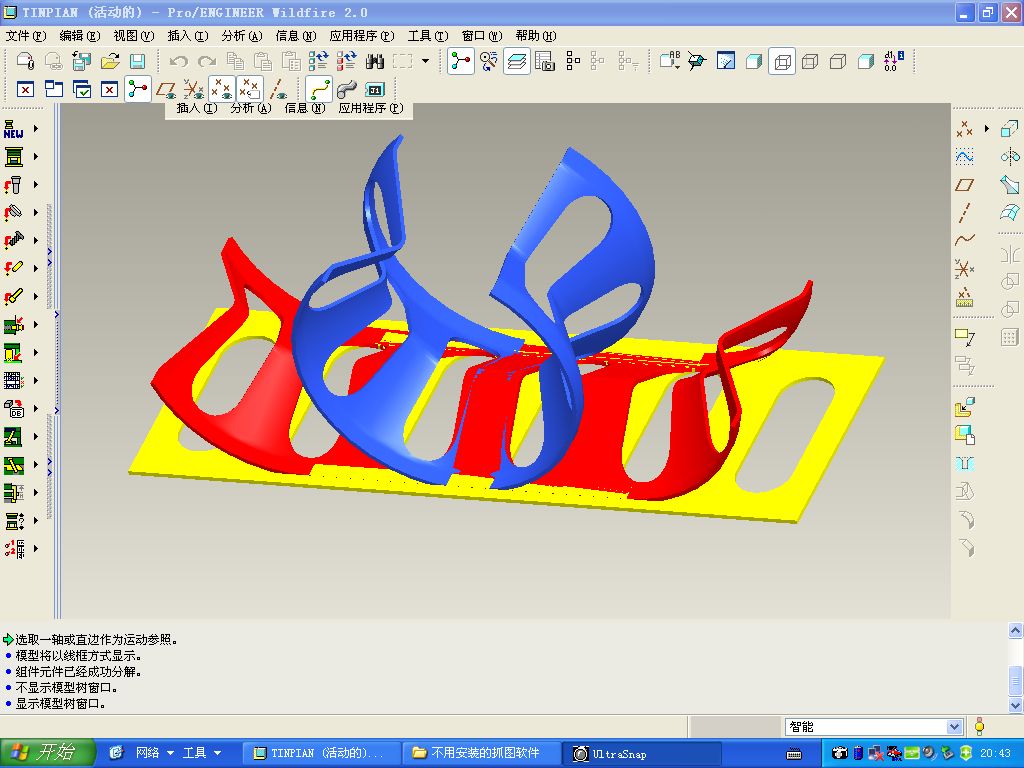
Task: Click the message area scroll up arrow
Action: tap(1016, 630)
